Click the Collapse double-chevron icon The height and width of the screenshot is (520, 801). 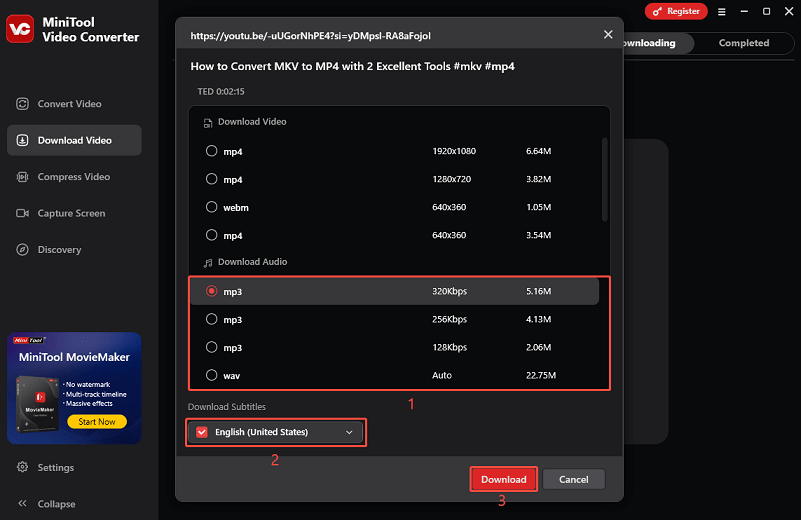click(x=22, y=503)
